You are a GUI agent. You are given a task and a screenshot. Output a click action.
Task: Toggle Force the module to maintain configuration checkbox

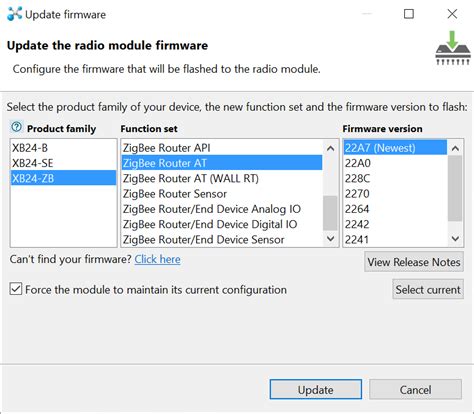pyautogui.click(x=16, y=289)
